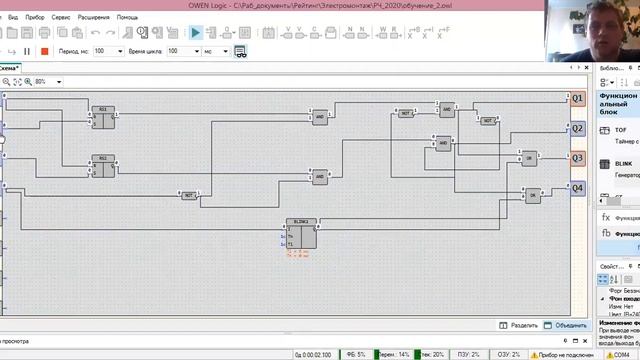640x360 pixels.
Task: Select the BLINK1 block on the canvas
Action: 301,233
